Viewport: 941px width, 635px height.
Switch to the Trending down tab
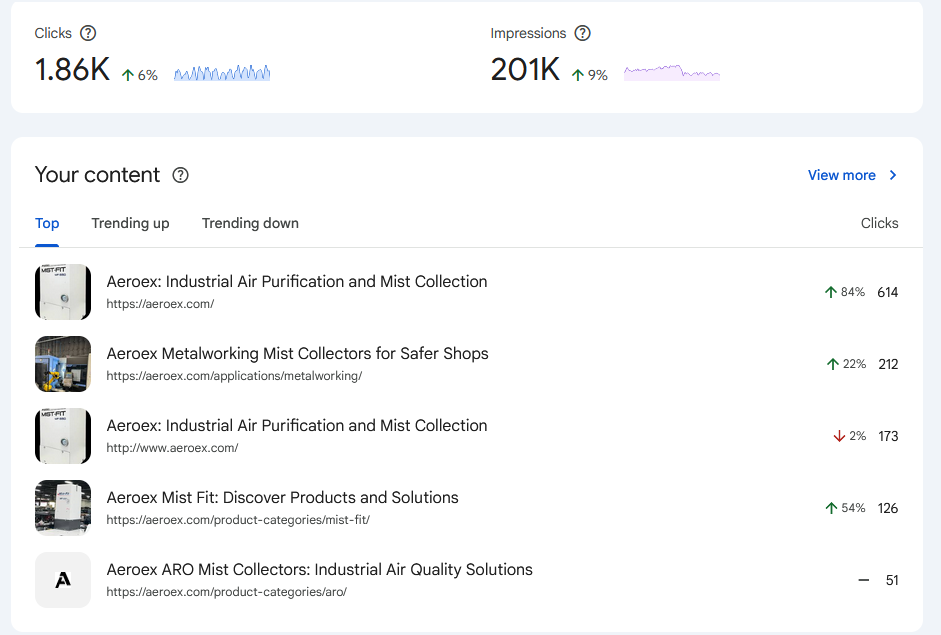pyautogui.click(x=250, y=223)
